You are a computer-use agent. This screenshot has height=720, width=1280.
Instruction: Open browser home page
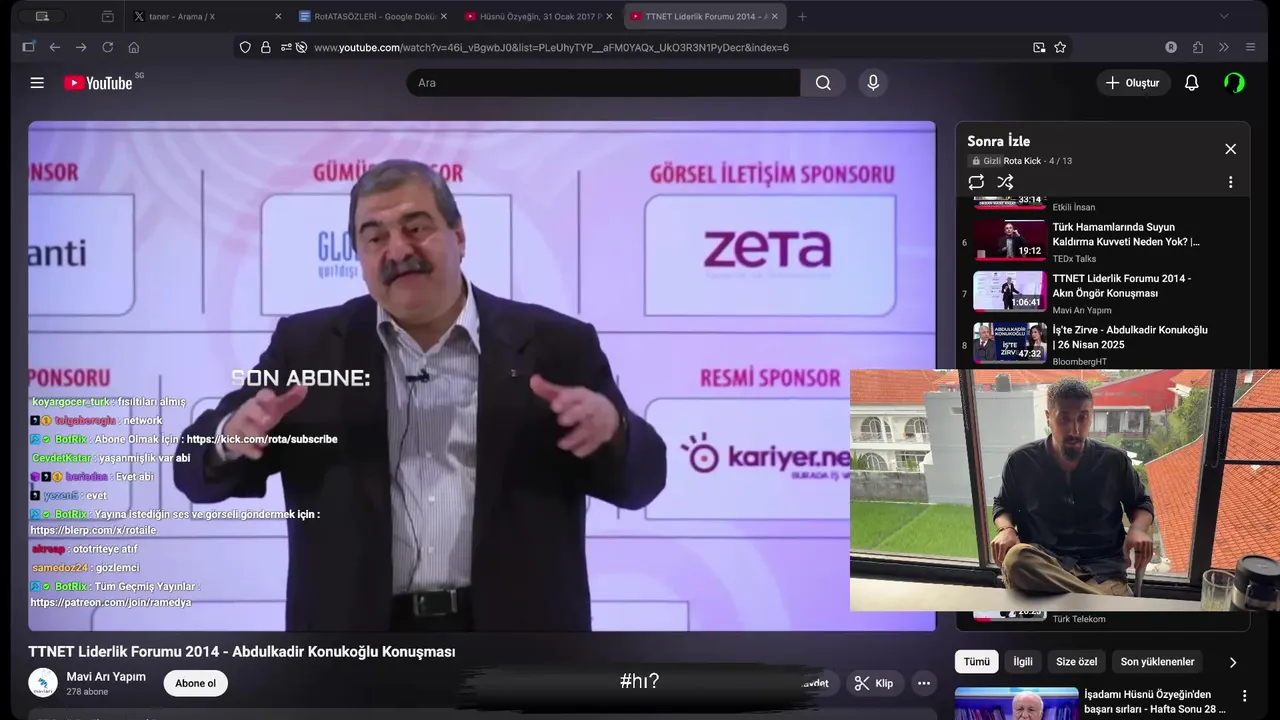(133, 47)
